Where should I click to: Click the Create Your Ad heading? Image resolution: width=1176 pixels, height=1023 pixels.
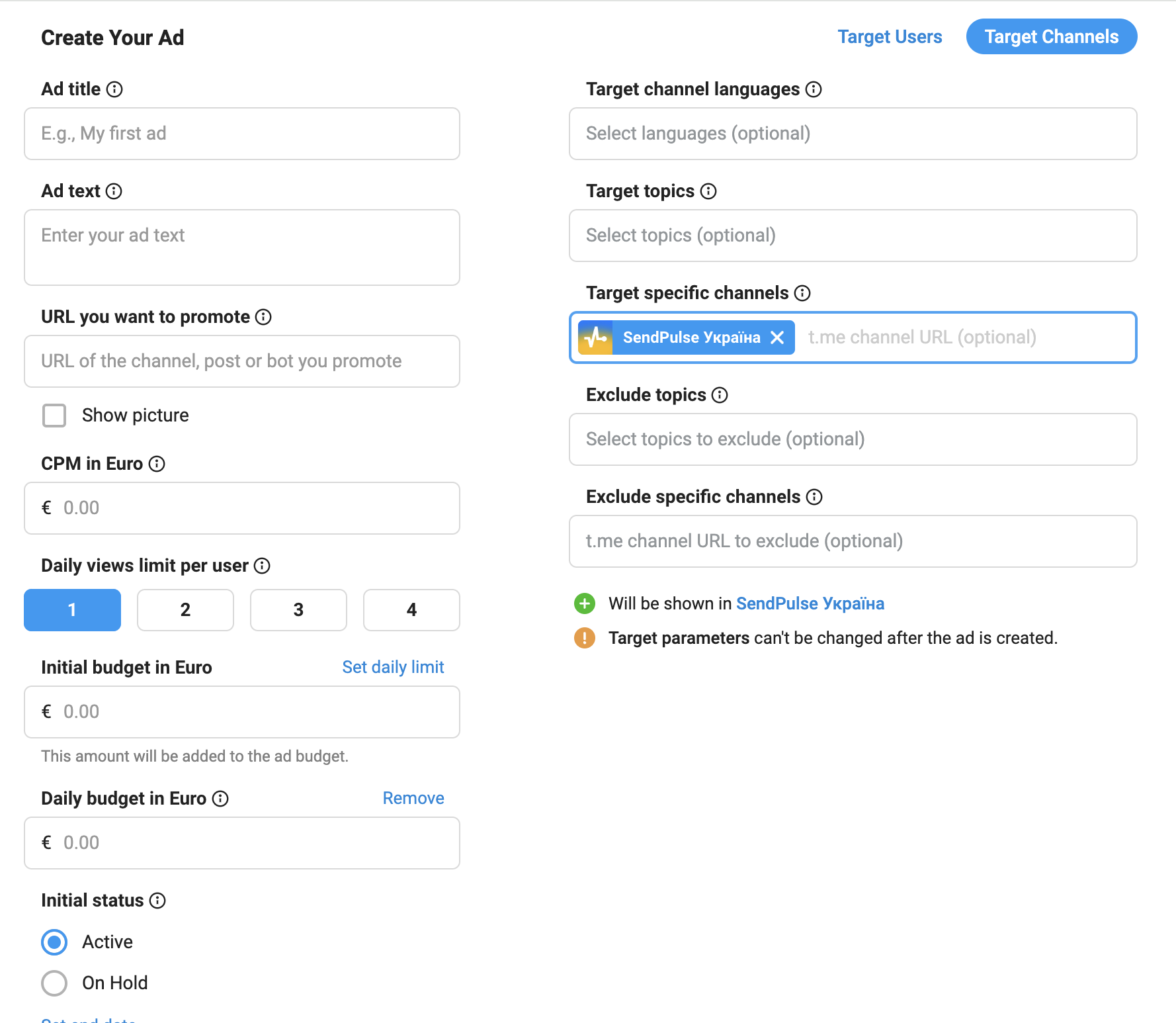(x=112, y=38)
